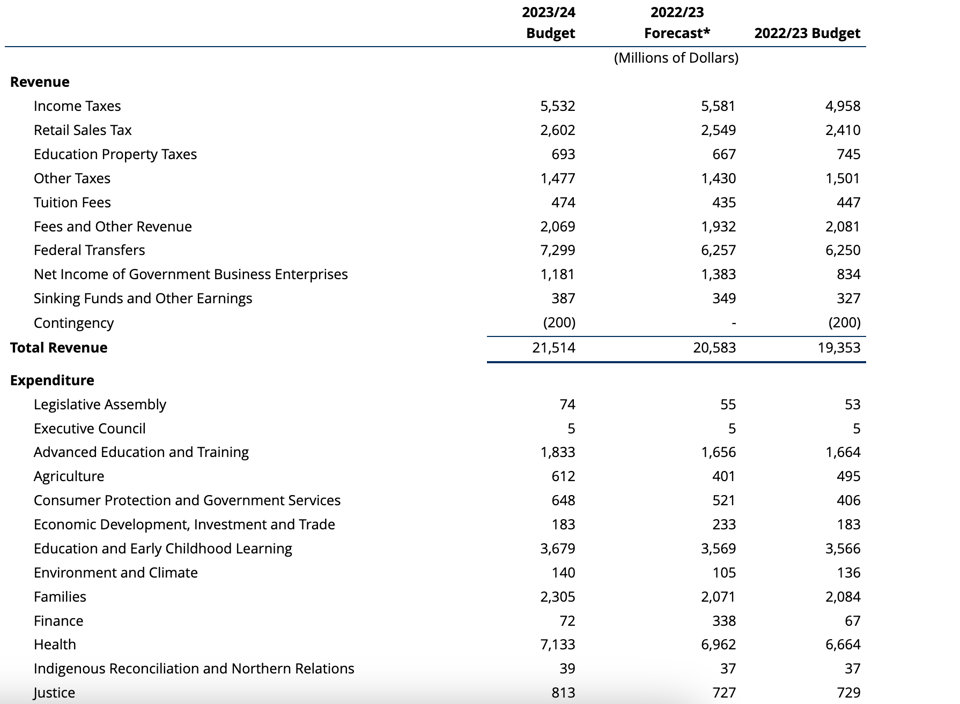Select Net Income budget value 834
This screenshot has width=960, height=704.
[849, 274]
